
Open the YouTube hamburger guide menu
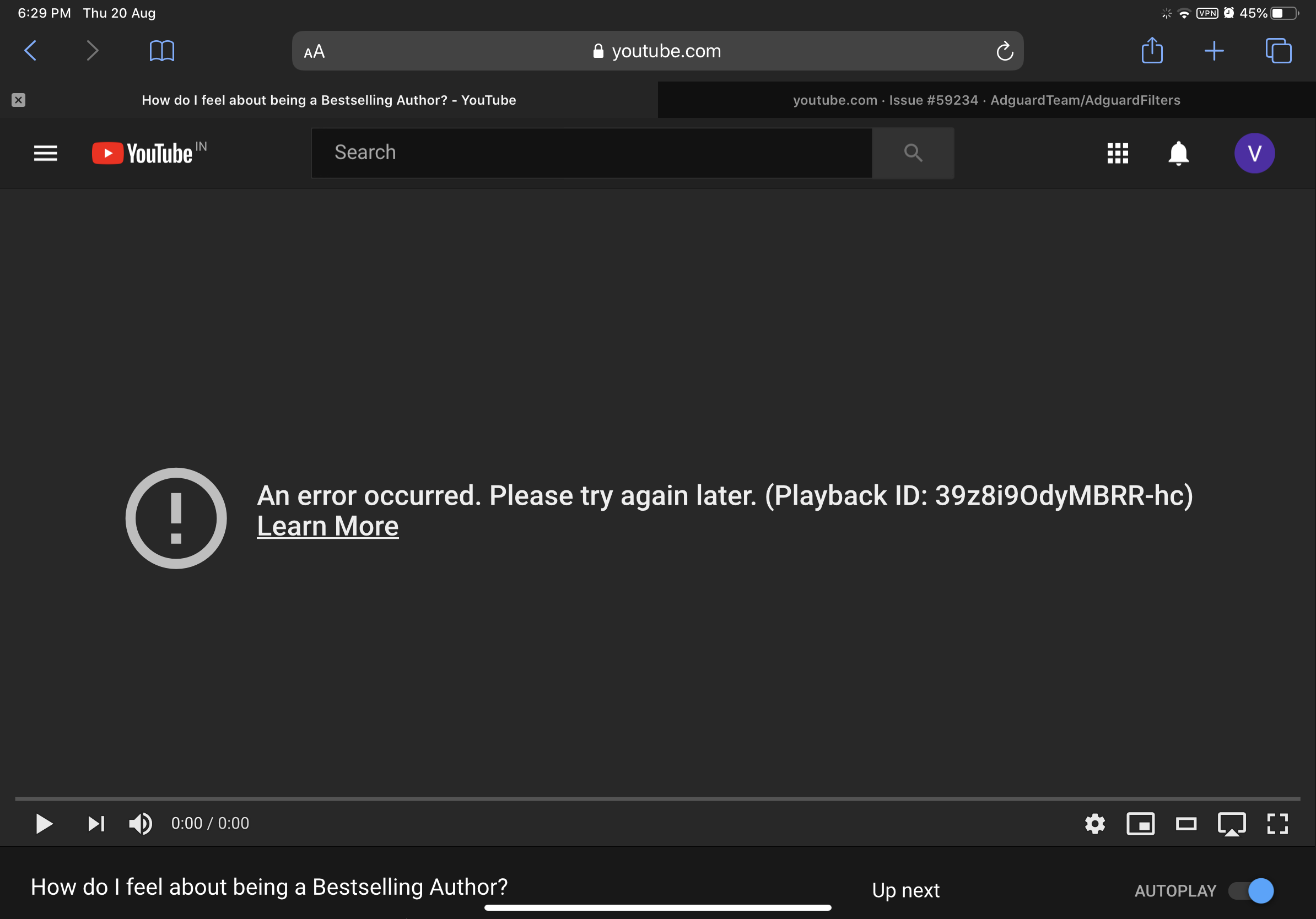pyautogui.click(x=45, y=153)
